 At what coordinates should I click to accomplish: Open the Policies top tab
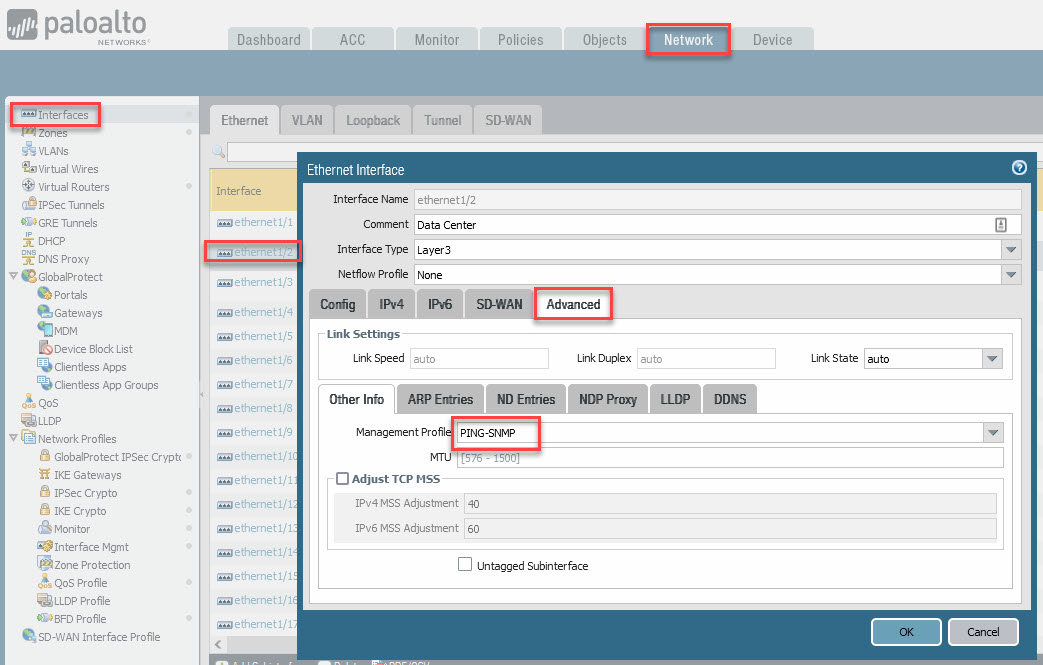click(520, 40)
